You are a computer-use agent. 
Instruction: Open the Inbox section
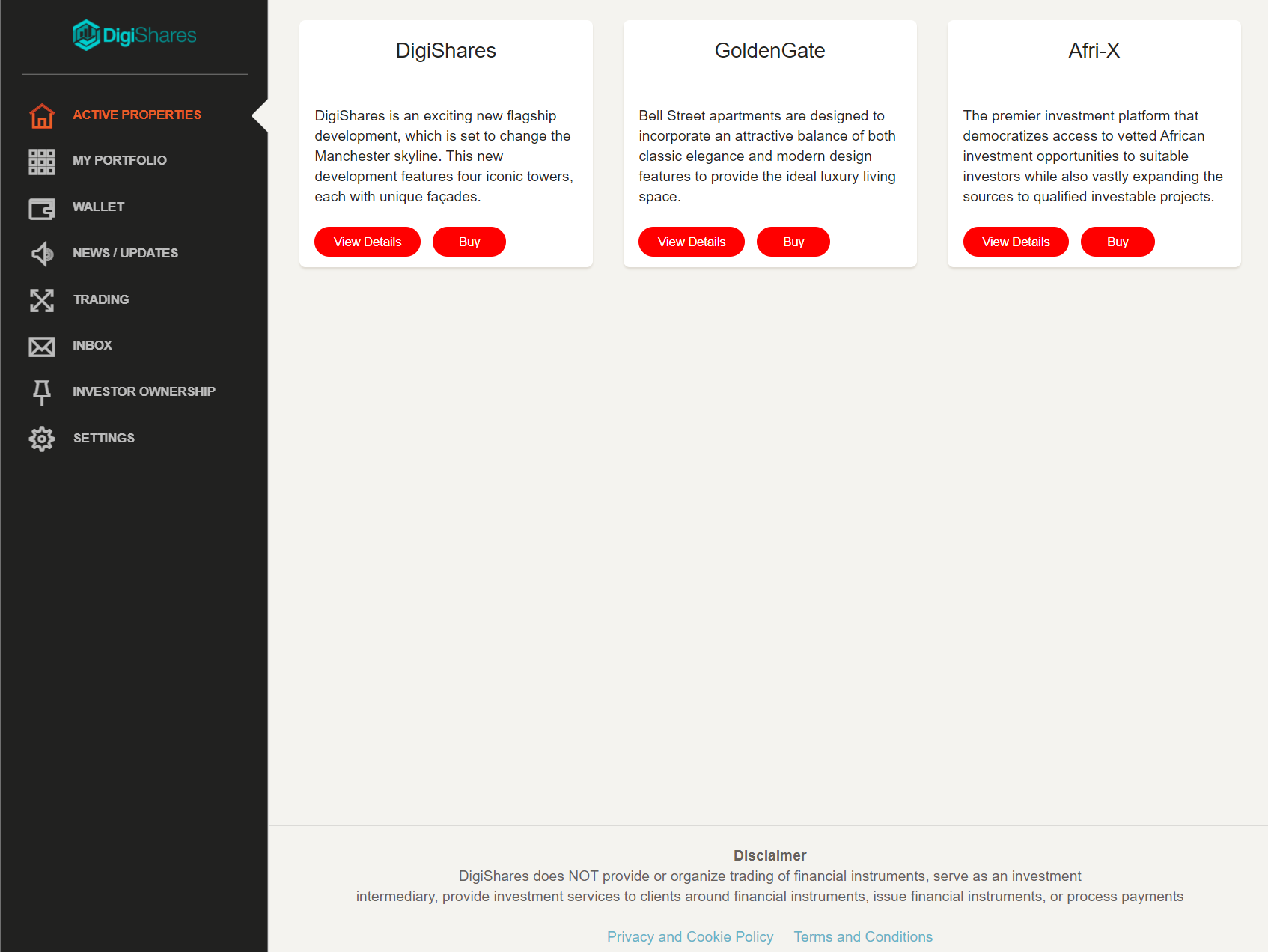(x=92, y=345)
